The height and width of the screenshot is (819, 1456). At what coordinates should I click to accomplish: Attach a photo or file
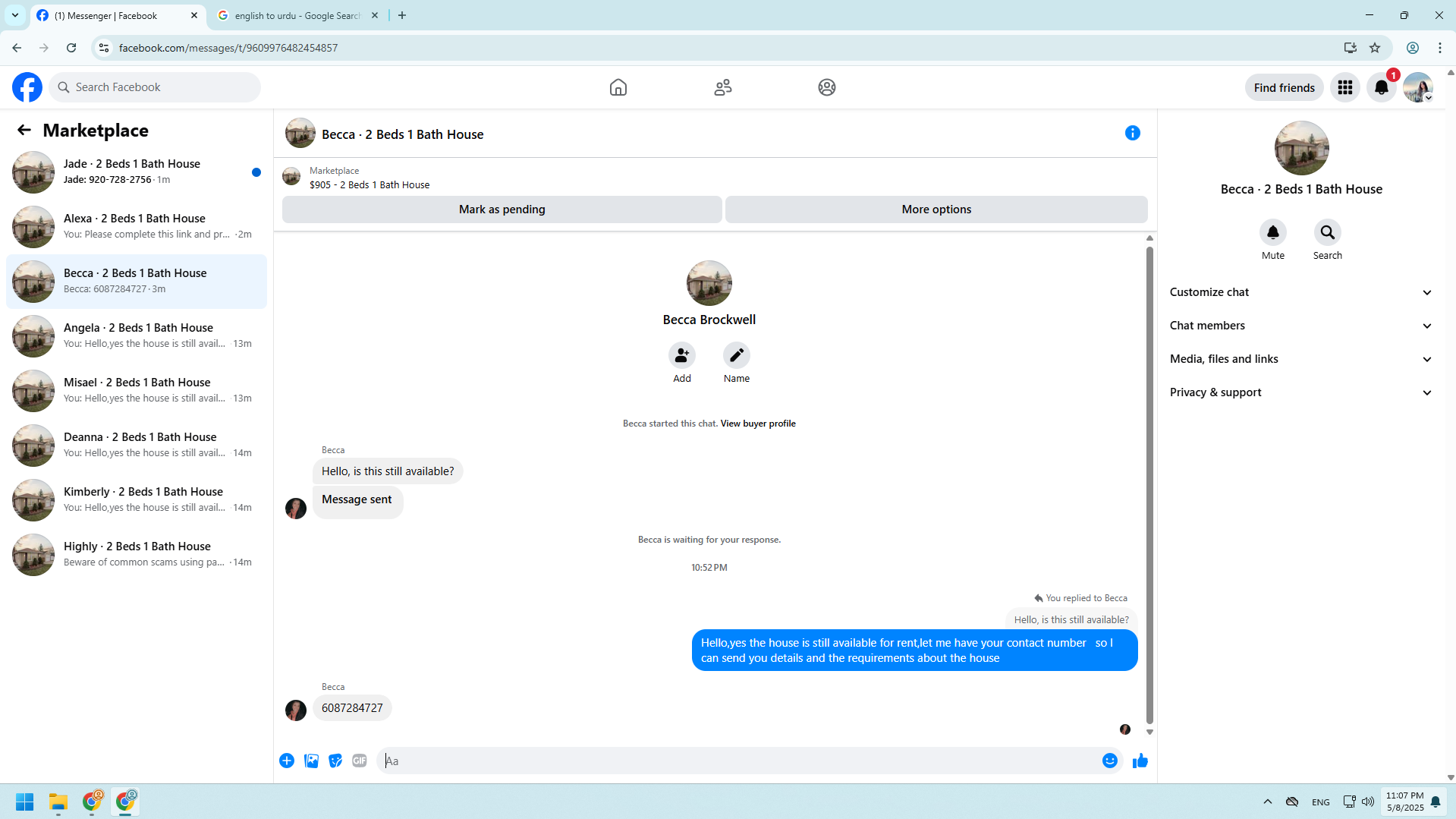click(x=311, y=761)
